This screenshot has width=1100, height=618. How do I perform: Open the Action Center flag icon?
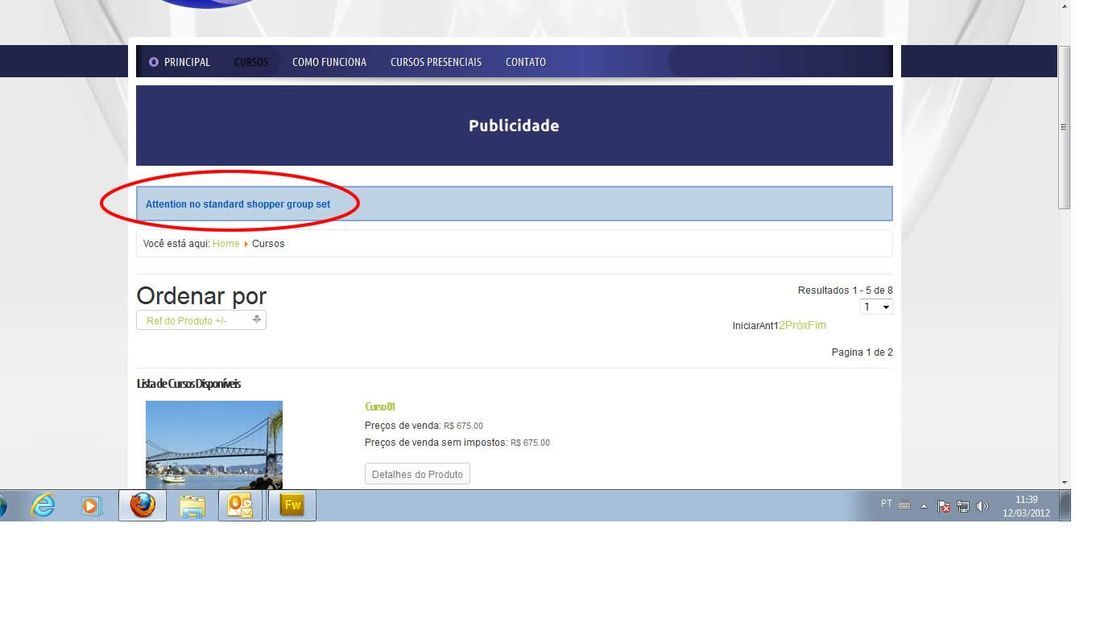[944, 506]
